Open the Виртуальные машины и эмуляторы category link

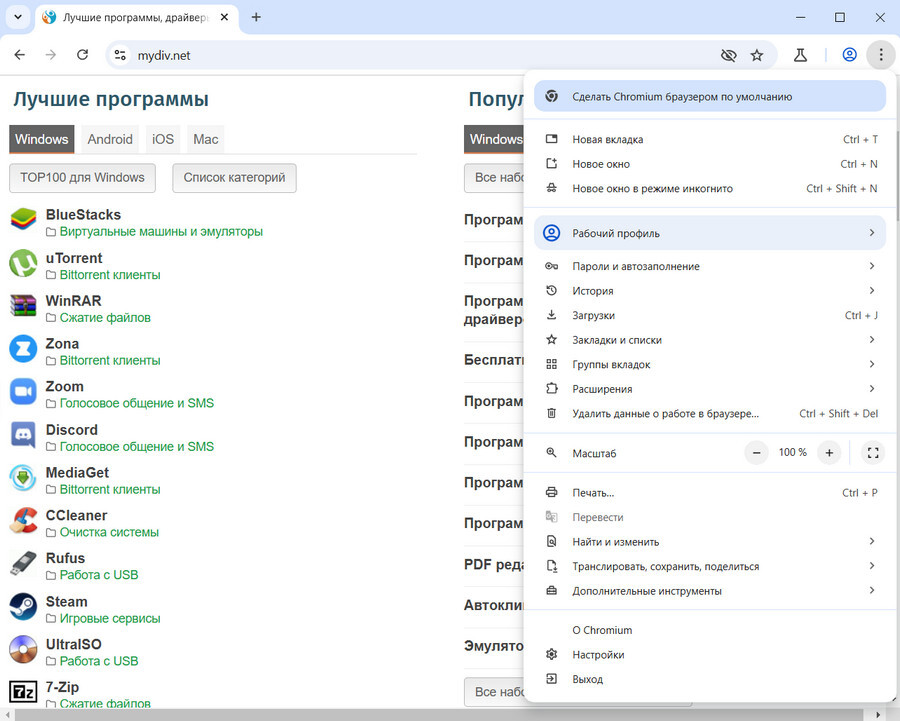click(161, 232)
